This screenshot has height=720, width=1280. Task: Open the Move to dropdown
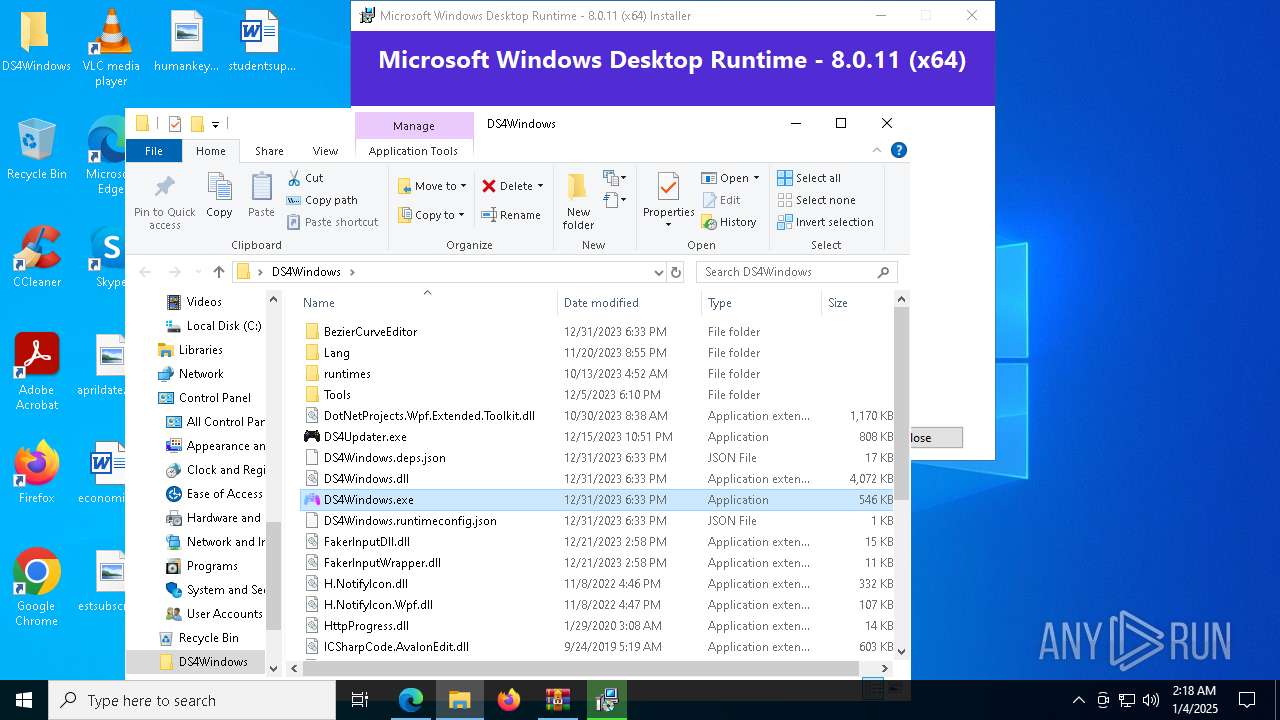[x=432, y=186]
